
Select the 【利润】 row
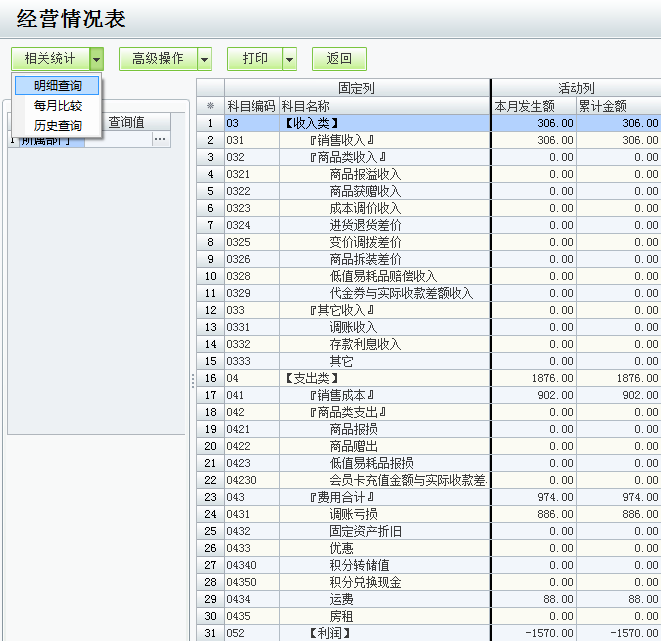point(429,633)
